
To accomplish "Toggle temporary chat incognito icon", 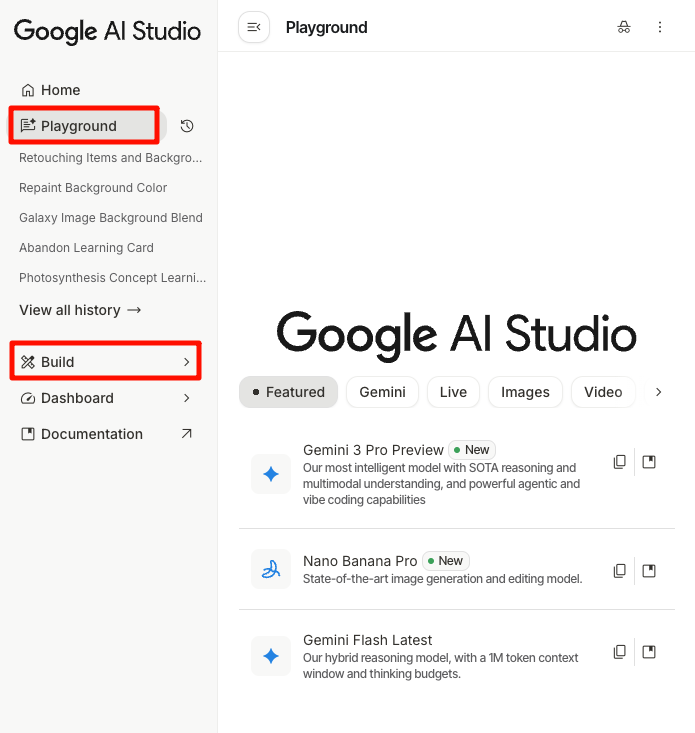I will tap(624, 27).
